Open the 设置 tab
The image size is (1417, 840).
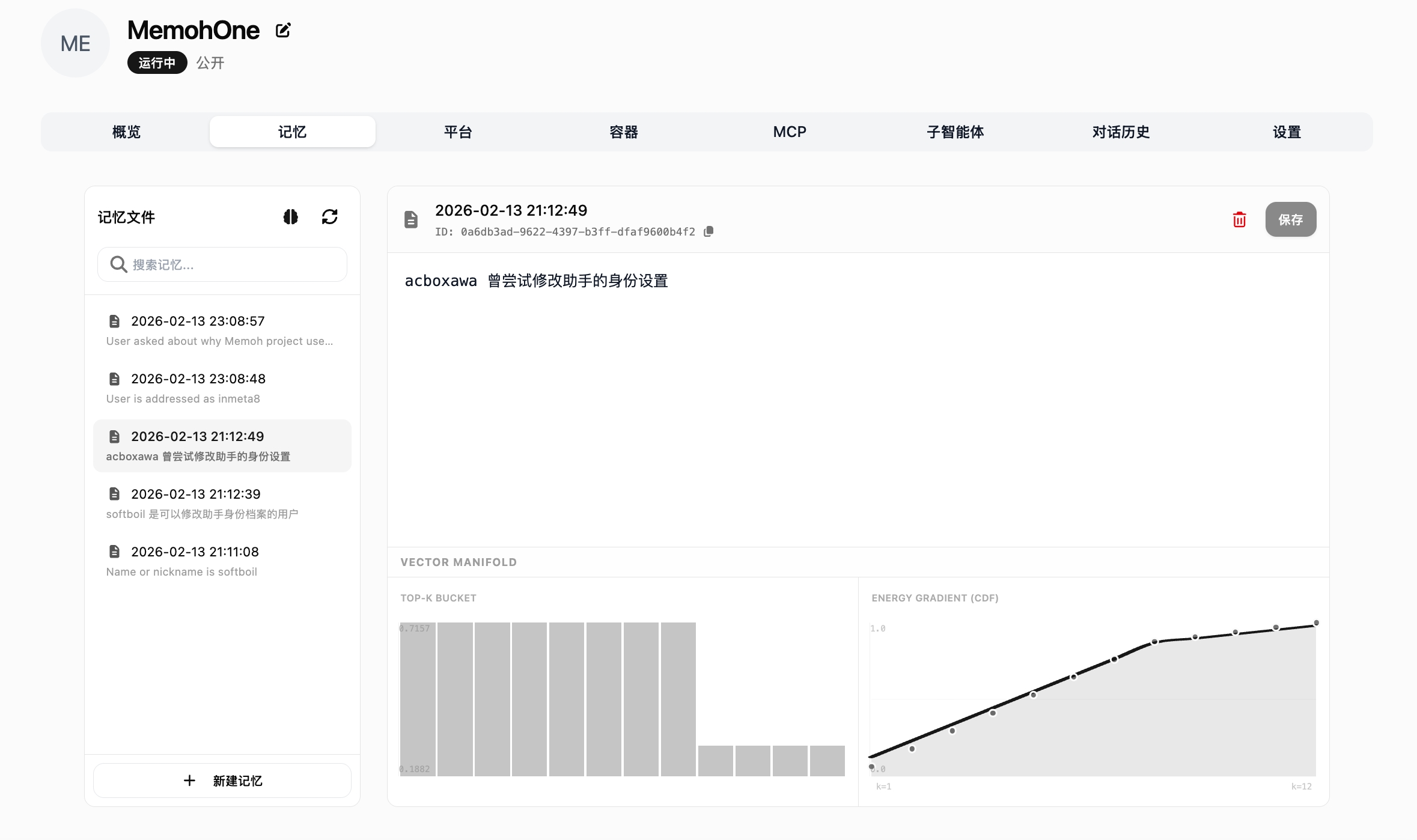click(x=1287, y=132)
